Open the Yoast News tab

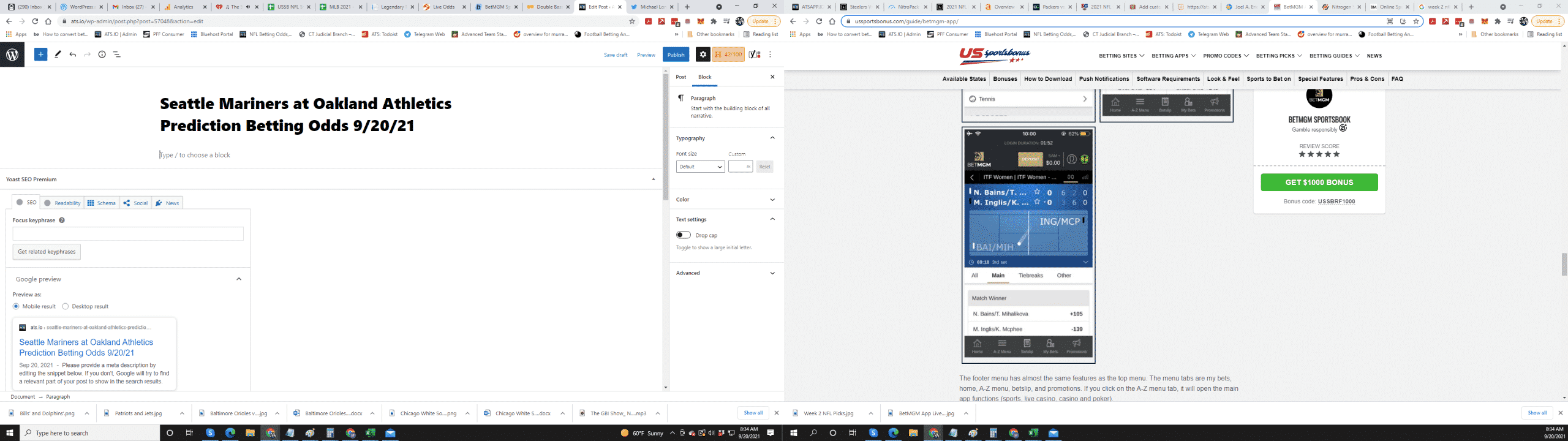167,203
